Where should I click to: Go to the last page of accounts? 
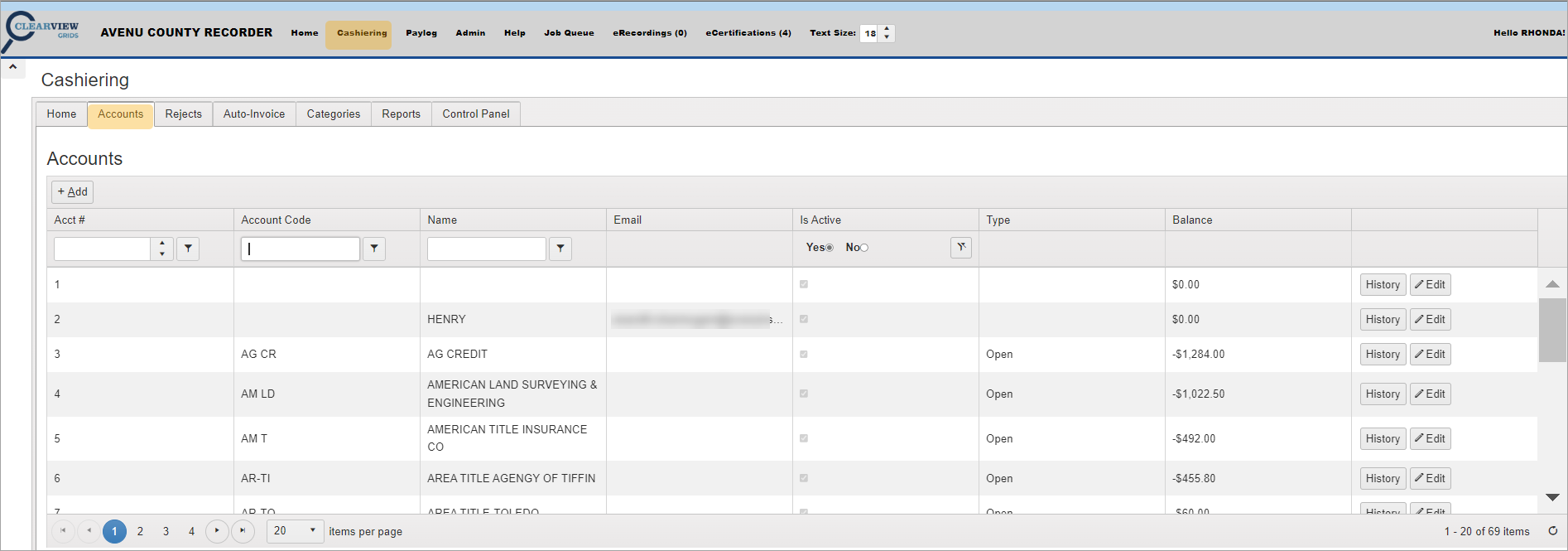[243, 531]
